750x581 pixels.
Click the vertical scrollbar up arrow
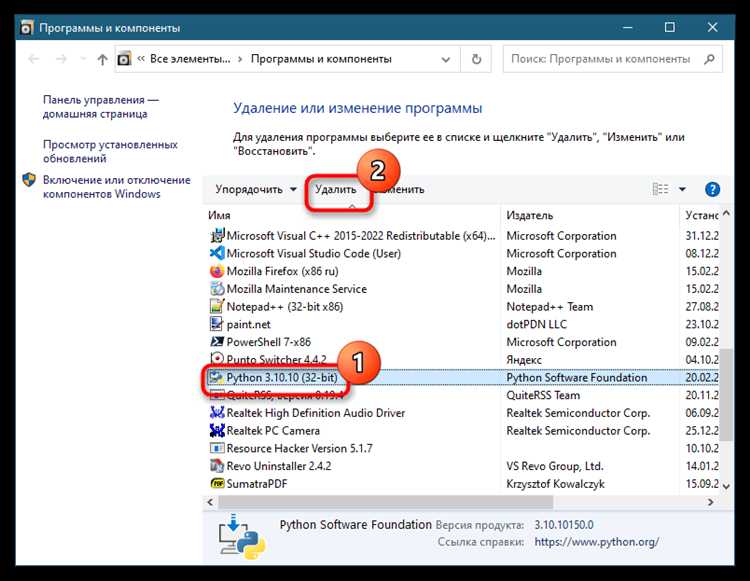coord(726,213)
